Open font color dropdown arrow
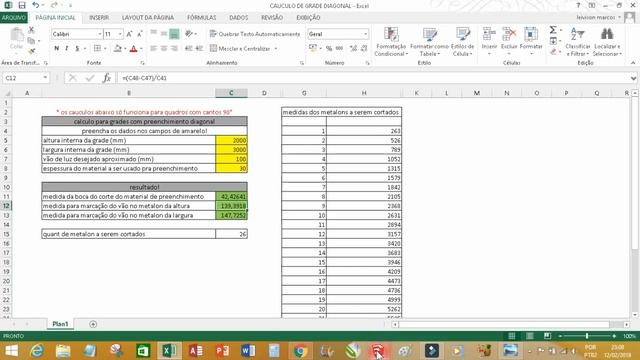 [x=141, y=49]
